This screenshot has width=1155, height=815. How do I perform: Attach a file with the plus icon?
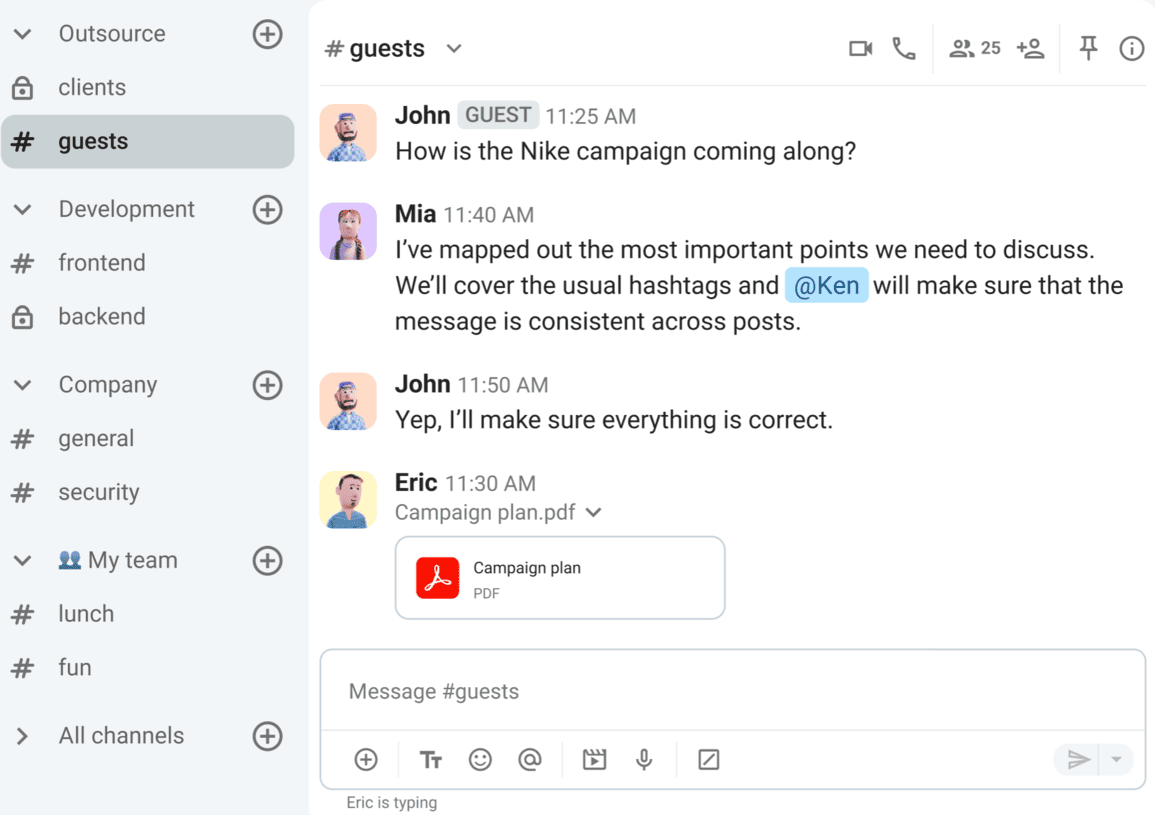click(x=365, y=759)
